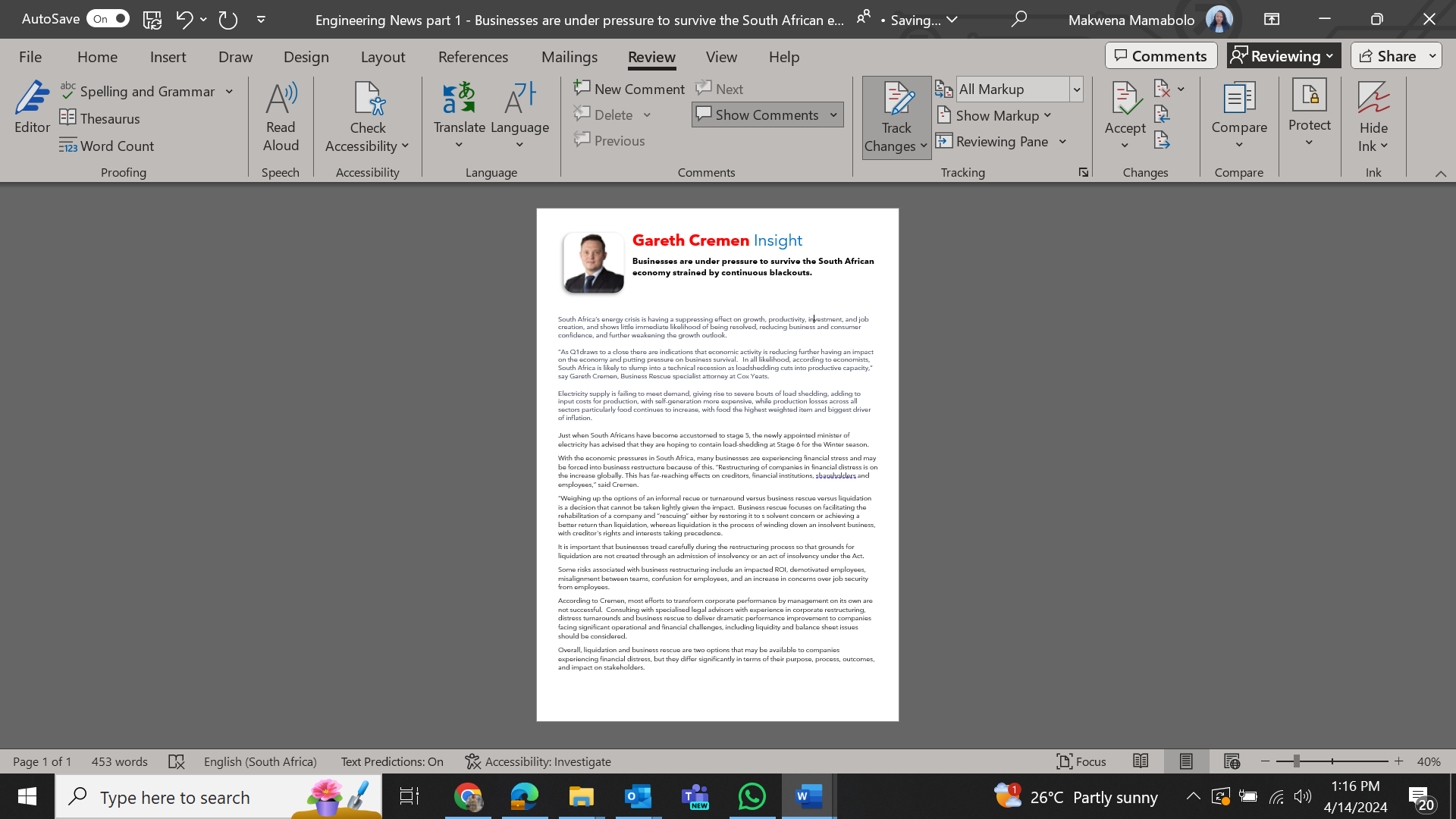Viewport: 1456px width, 819px height.
Task: Open Tracking dialog launcher
Action: point(1084,172)
